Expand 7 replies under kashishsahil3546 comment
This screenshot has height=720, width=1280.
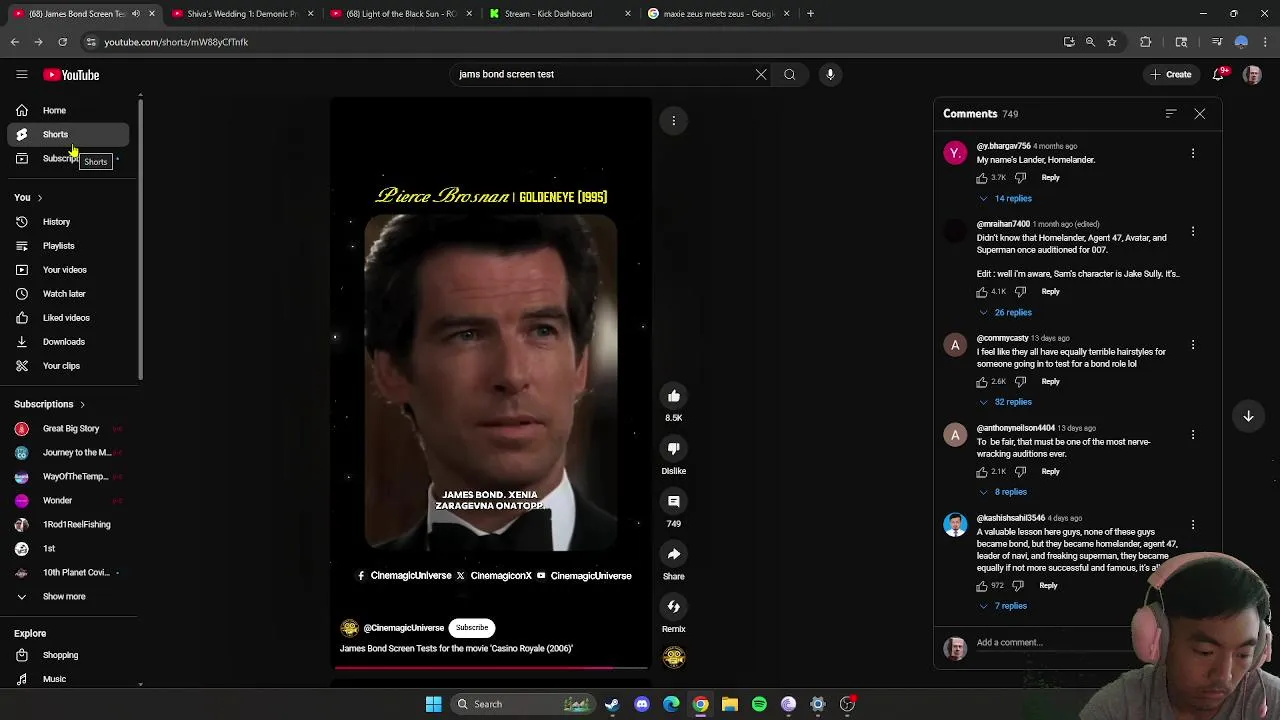pyautogui.click(x=1003, y=606)
